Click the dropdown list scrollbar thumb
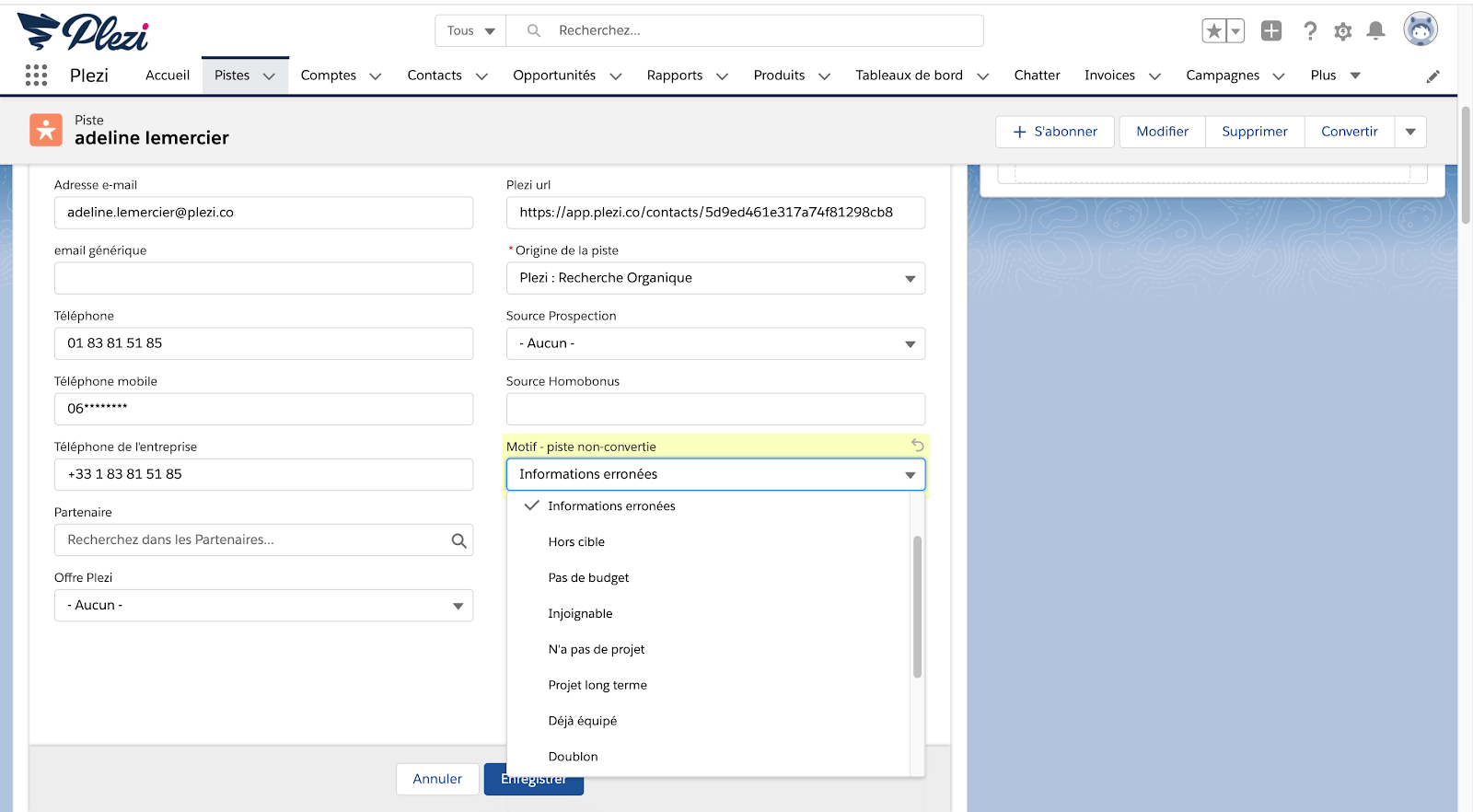Image resolution: width=1473 pixels, height=812 pixels. coord(917,607)
